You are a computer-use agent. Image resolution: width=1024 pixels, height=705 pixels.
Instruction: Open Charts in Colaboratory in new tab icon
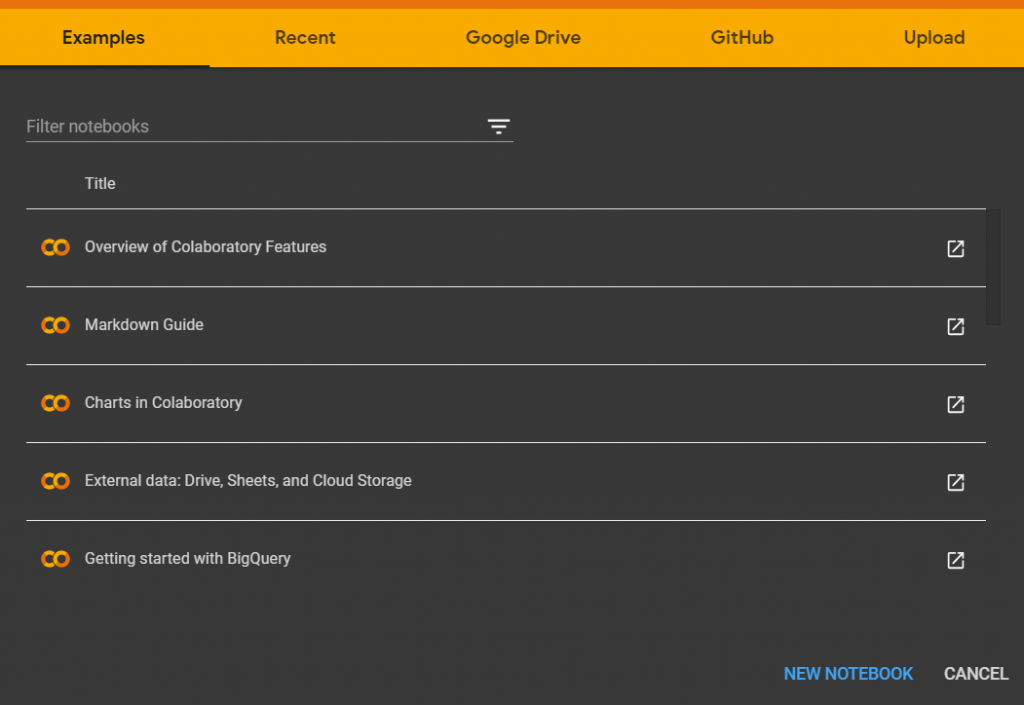click(955, 404)
